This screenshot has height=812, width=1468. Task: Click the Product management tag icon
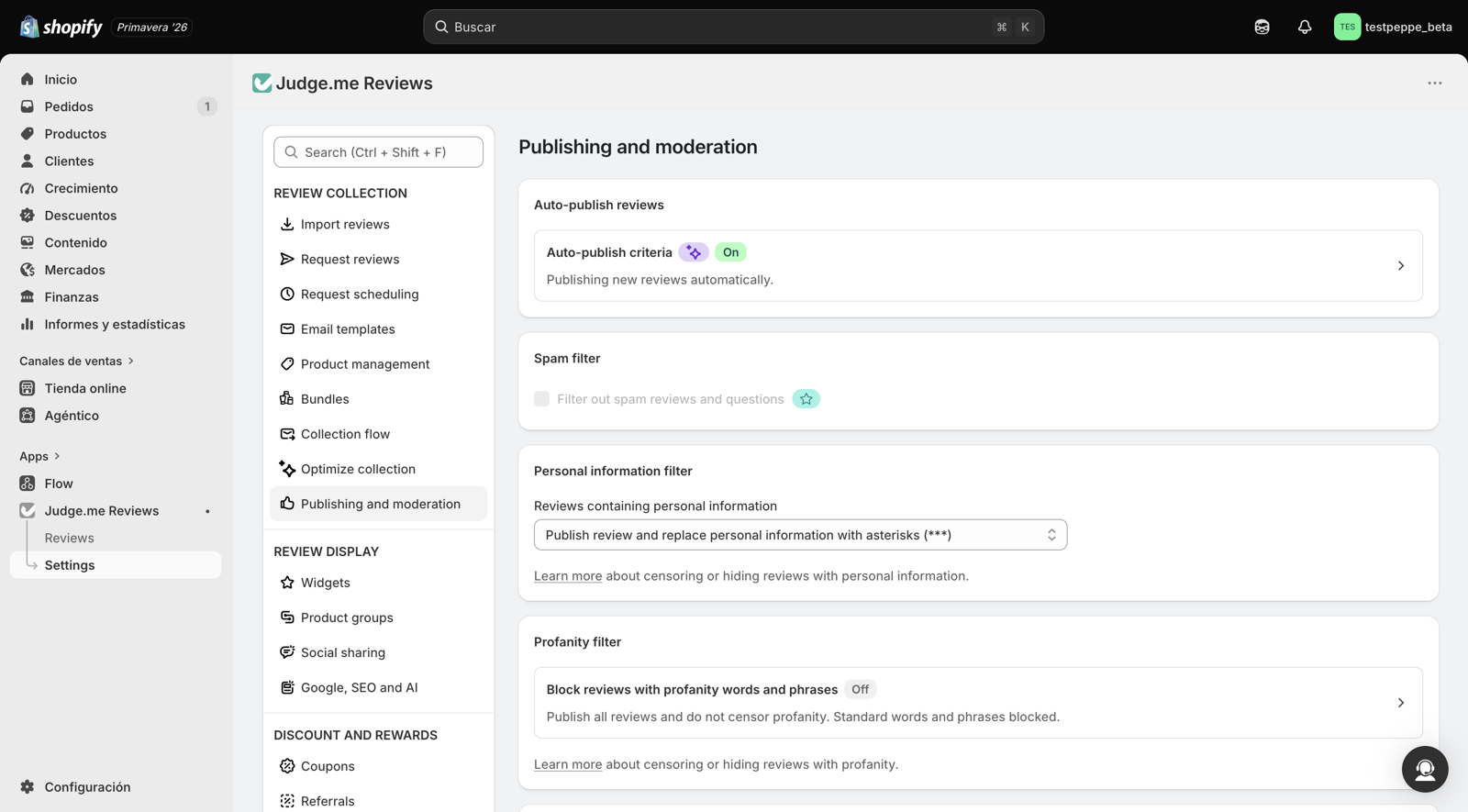point(287,364)
